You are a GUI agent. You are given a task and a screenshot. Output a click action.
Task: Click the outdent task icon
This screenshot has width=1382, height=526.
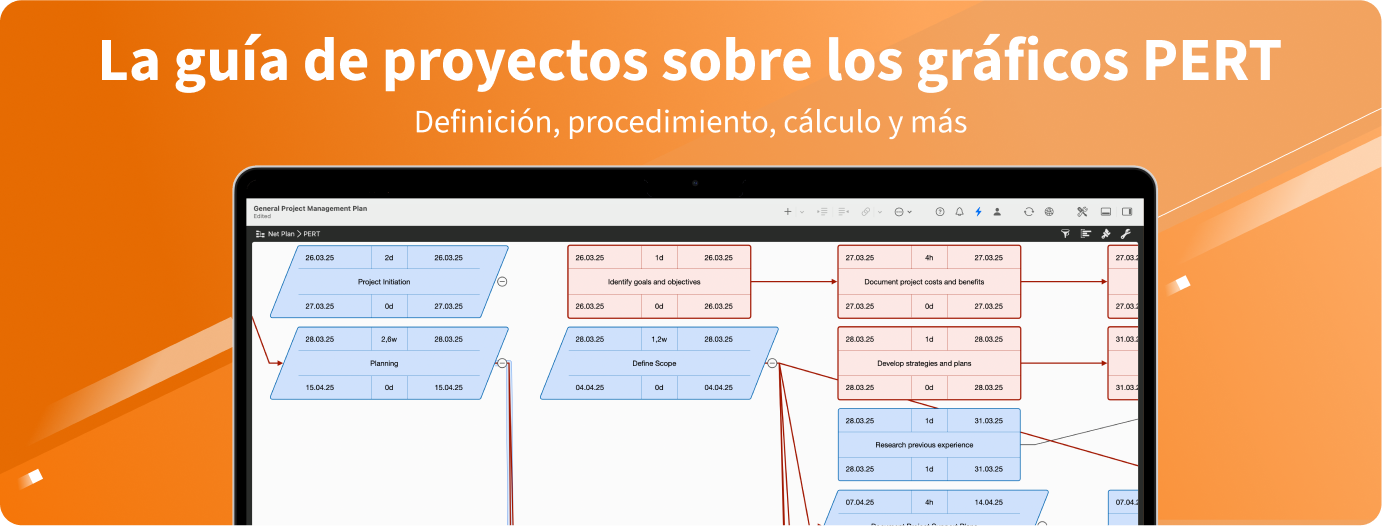(x=843, y=212)
